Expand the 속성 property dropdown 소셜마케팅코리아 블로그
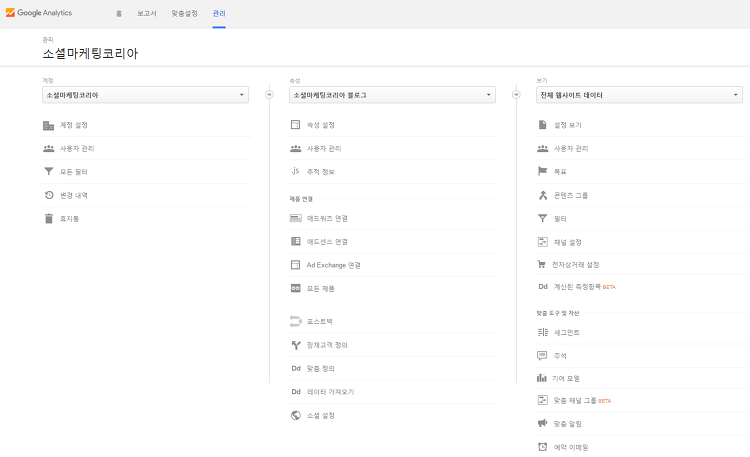This screenshot has height=457, width=750. click(x=392, y=95)
